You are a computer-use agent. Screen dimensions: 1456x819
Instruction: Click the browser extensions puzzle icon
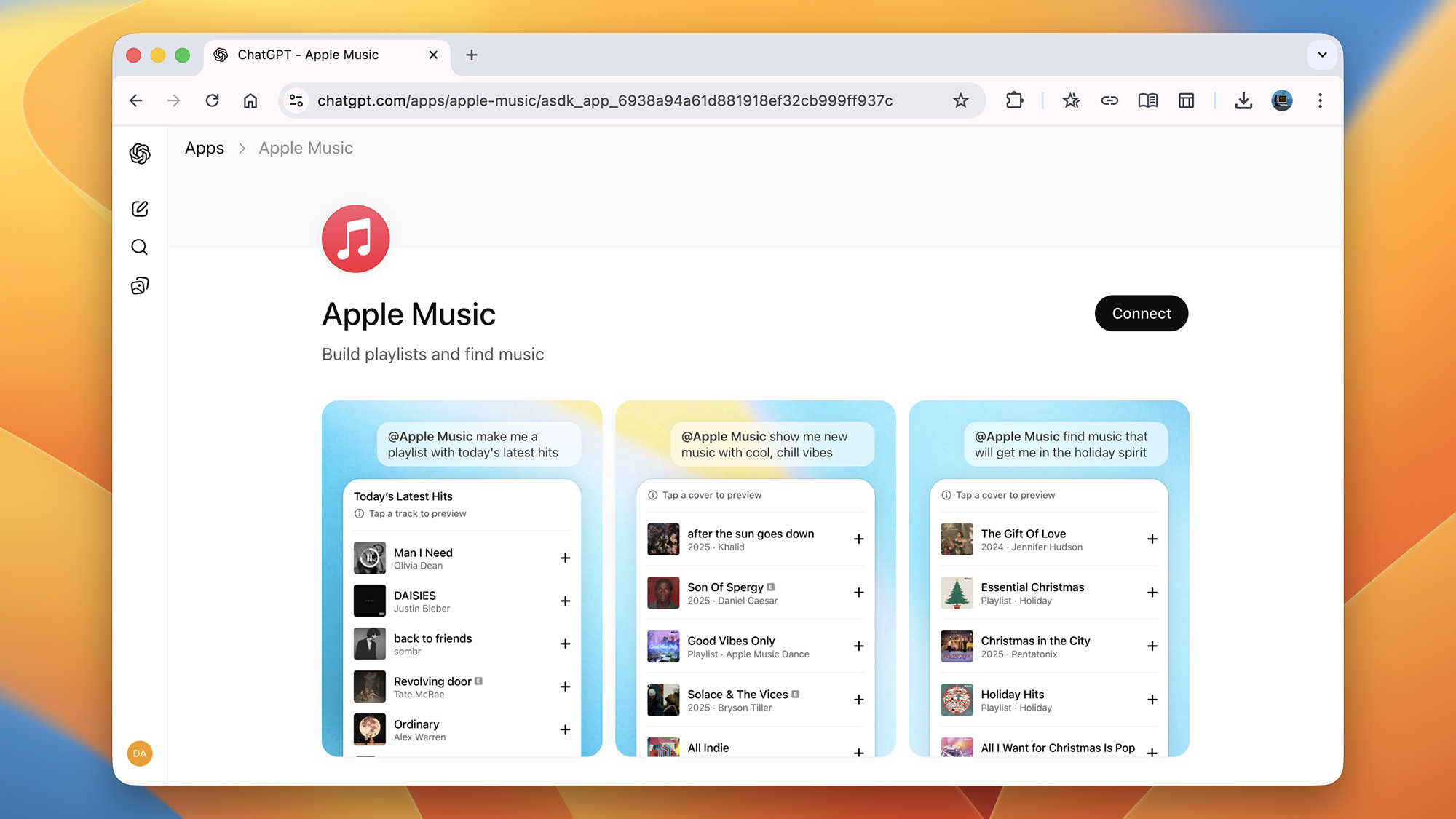pyautogui.click(x=1014, y=100)
